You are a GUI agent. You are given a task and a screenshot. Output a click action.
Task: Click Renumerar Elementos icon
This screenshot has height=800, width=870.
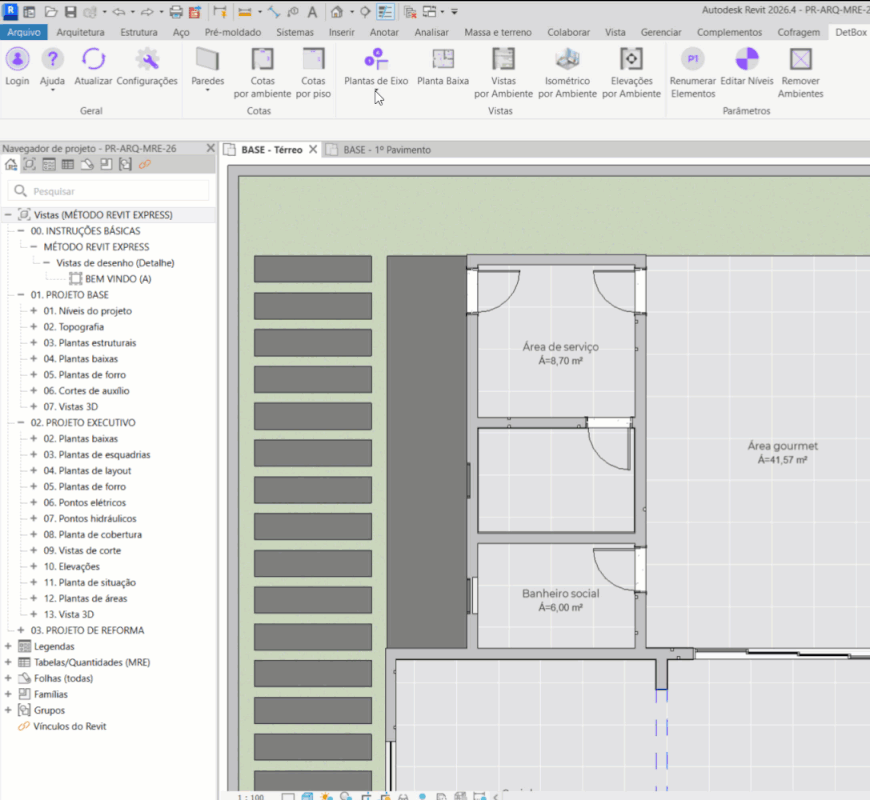click(x=692, y=59)
